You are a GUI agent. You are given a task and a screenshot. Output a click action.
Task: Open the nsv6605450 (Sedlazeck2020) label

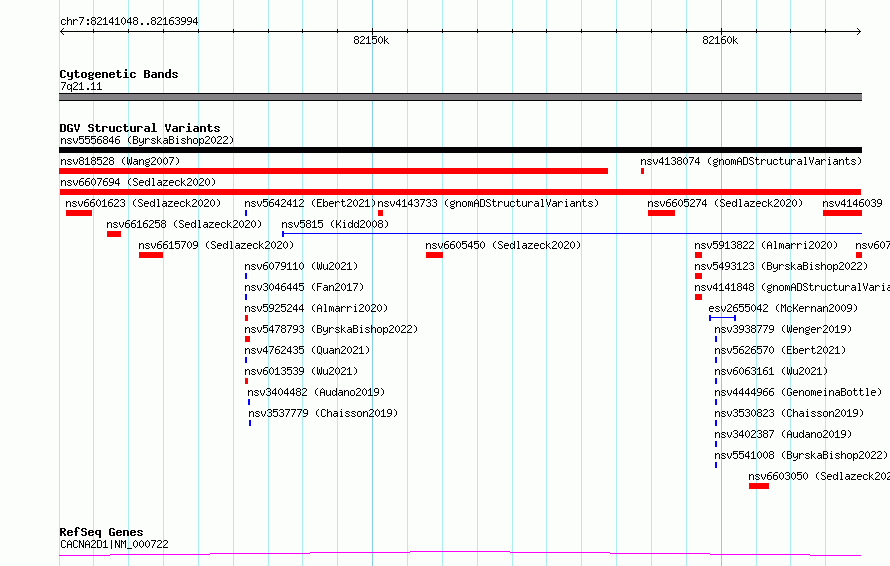(503, 245)
